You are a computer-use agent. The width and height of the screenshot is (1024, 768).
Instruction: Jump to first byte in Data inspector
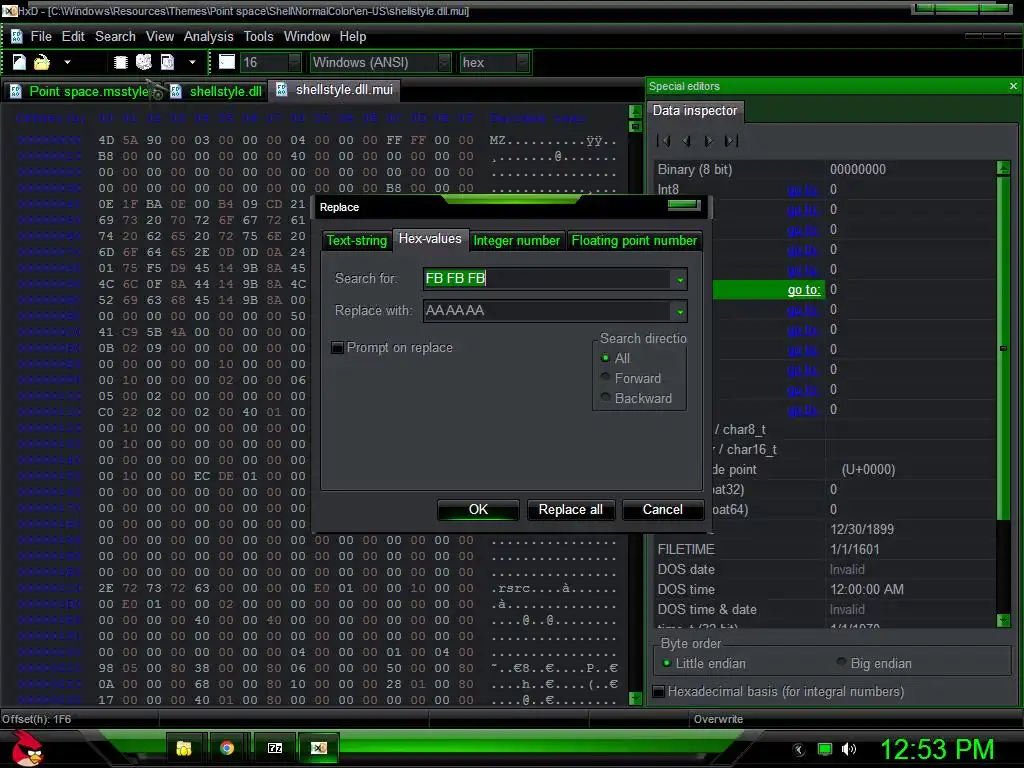tap(664, 140)
